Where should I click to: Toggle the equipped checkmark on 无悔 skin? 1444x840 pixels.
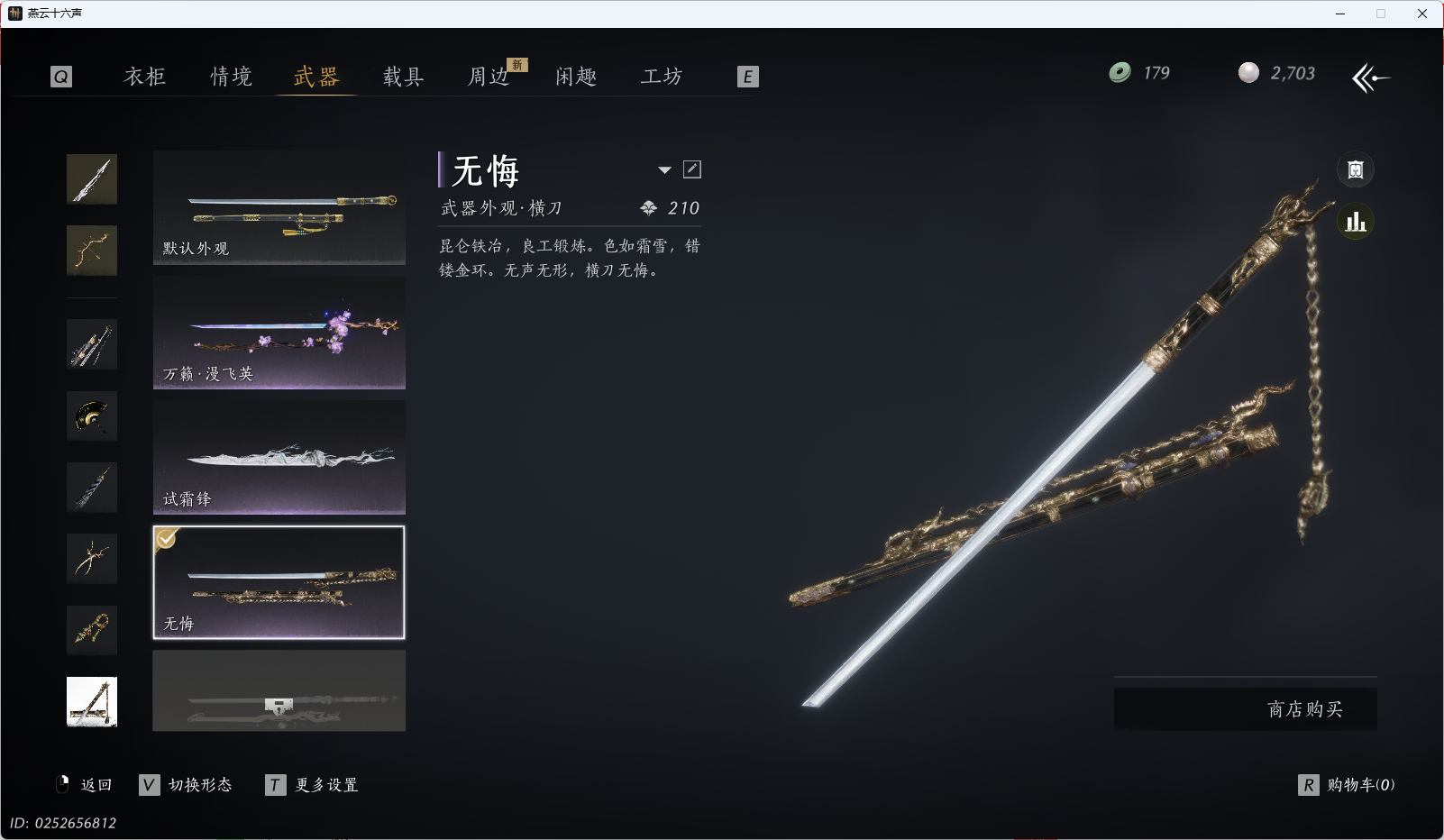[167, 539]
